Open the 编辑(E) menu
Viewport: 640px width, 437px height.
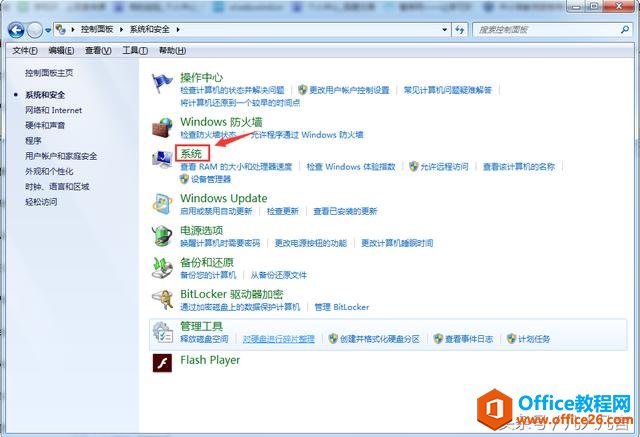[x=61, y=51]
